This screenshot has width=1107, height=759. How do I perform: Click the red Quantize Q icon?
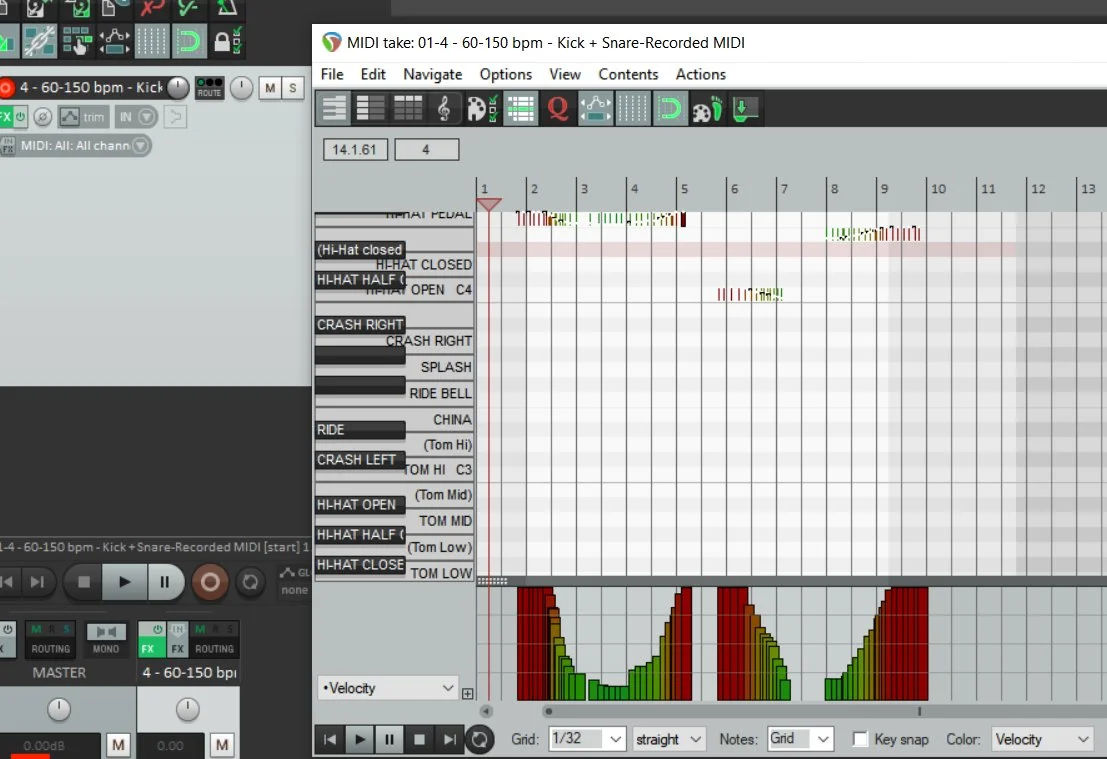558,109
